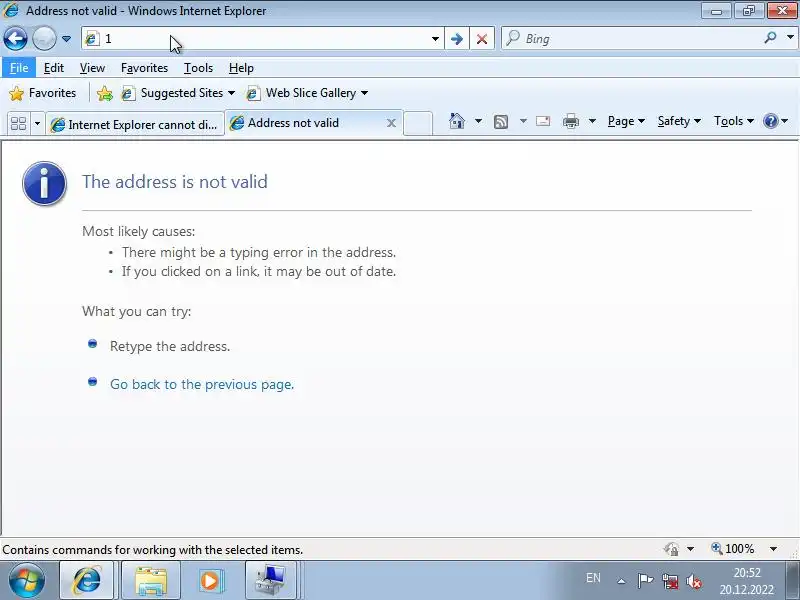Click Internet Explorer taskbar icon
Image resolution: width=800 pixels, height=600 pixels.
click(87, 580)
